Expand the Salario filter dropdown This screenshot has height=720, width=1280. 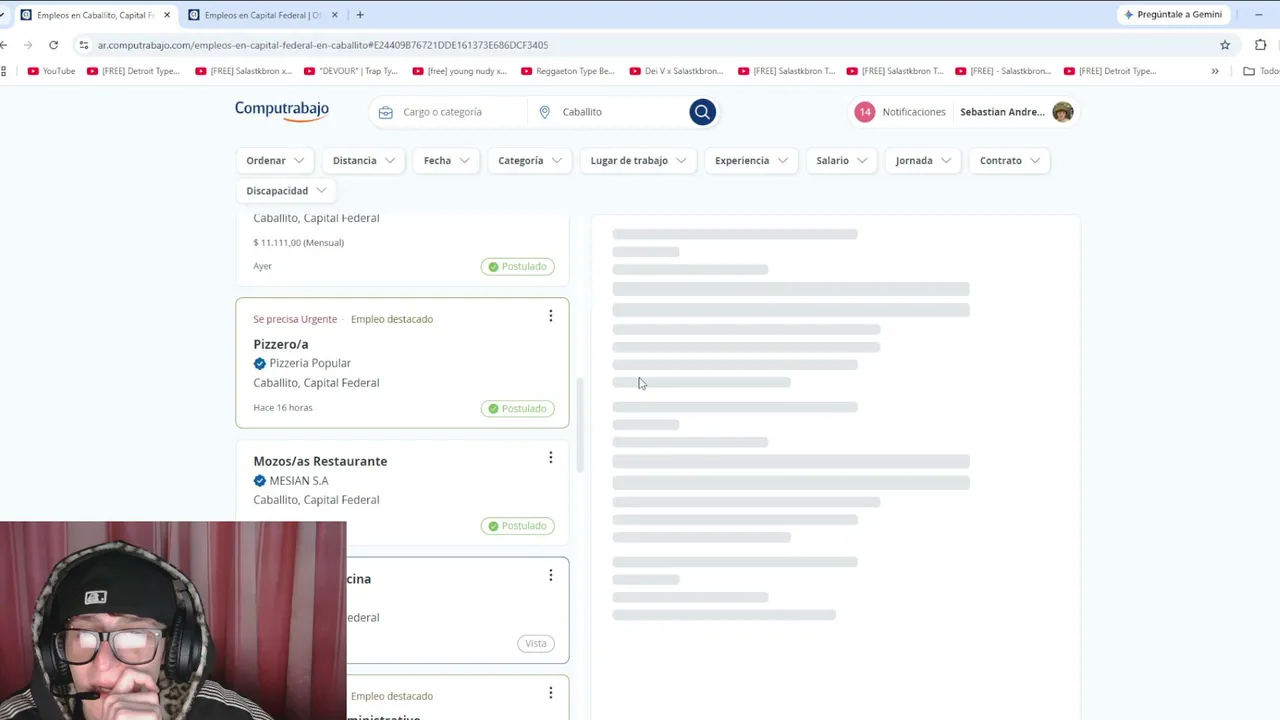[x=841, y=160]
